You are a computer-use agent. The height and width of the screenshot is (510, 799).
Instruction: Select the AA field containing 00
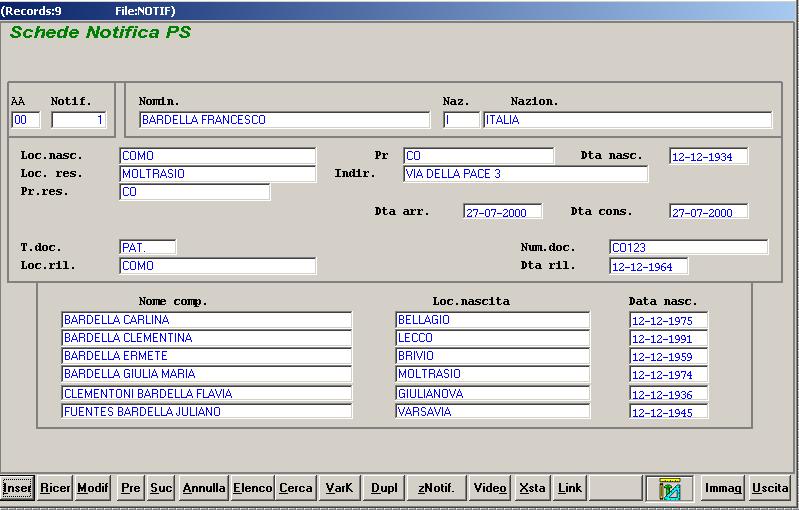pyautogui.click(x=26, y=120)
